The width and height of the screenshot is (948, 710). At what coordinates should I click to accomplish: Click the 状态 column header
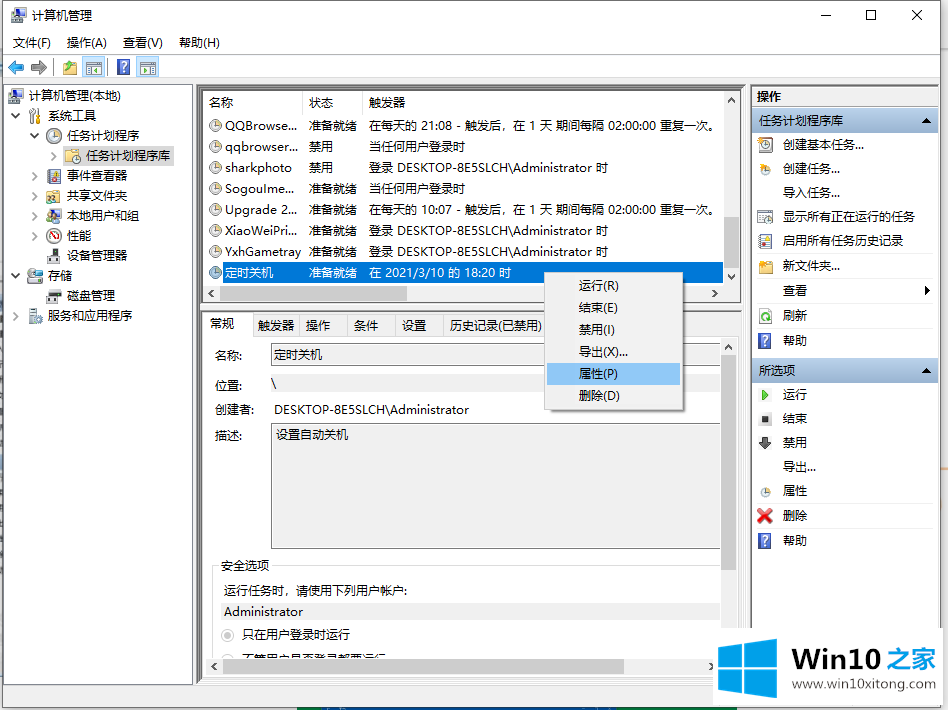tap(331, 103)
